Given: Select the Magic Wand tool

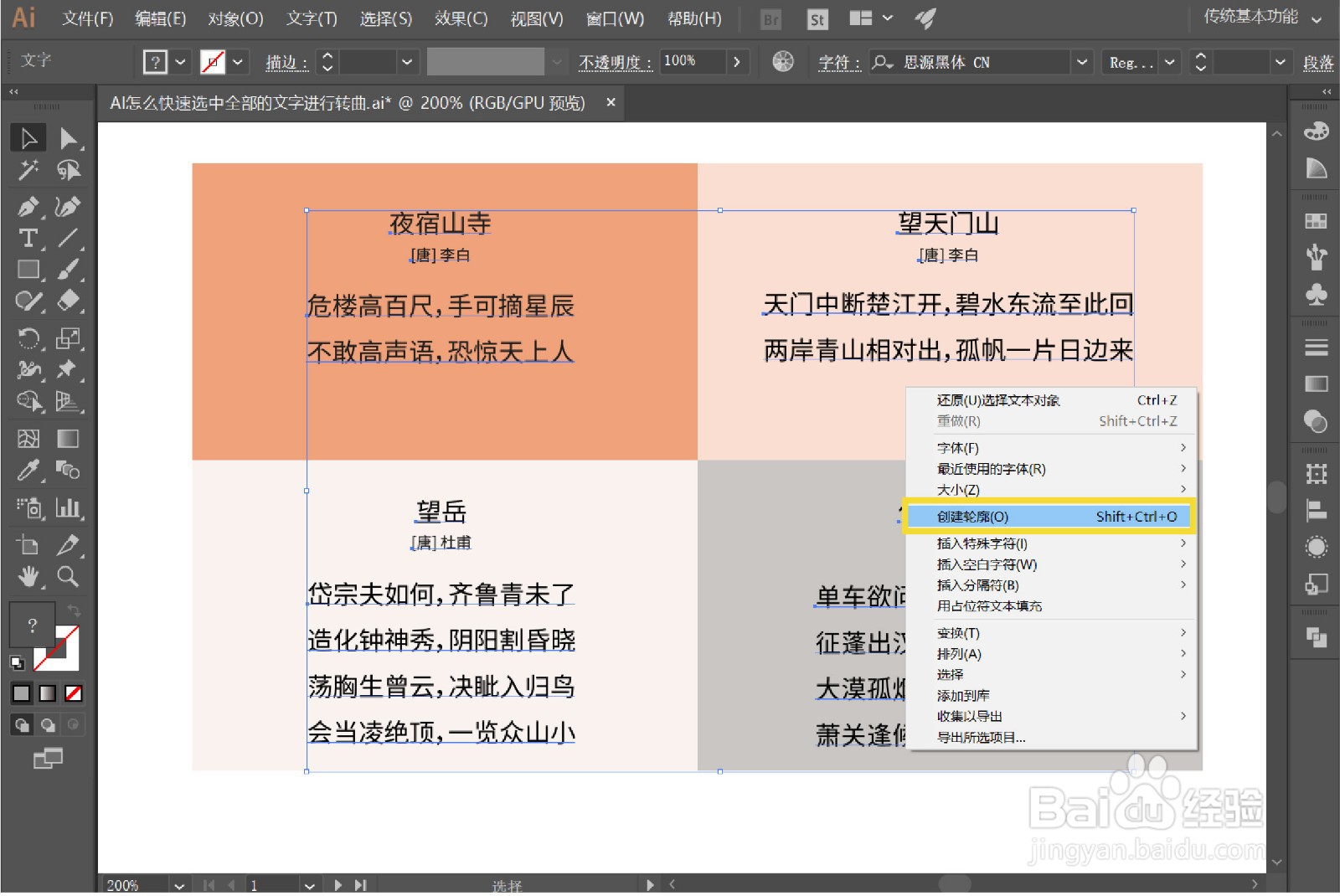Looking at the screenshot, I should tap(28, 171).
